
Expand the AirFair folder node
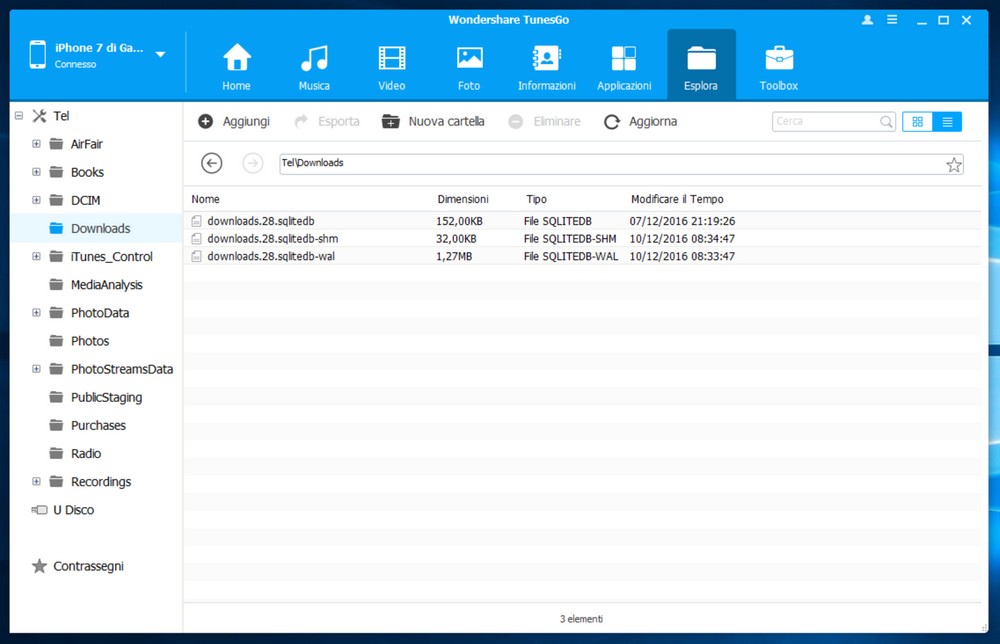click(36, 144)
